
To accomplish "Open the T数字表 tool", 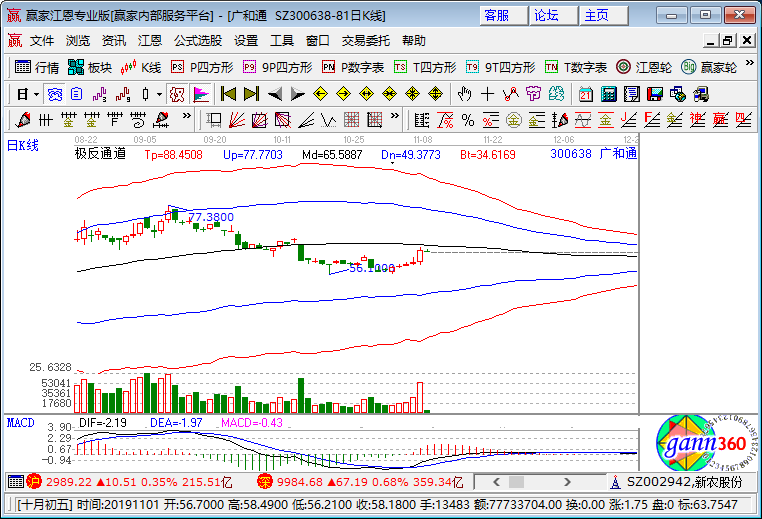I will click(576, 67).
